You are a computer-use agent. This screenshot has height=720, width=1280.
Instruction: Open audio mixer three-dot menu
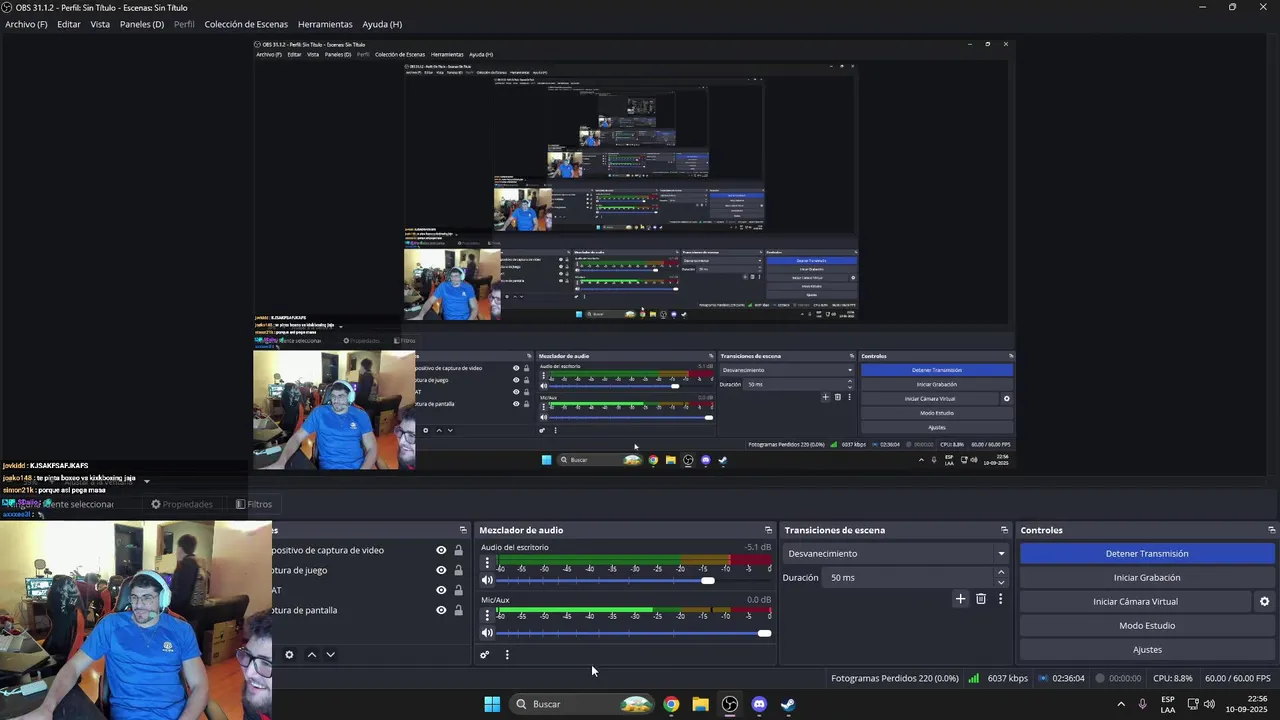[x=507, y=655]
